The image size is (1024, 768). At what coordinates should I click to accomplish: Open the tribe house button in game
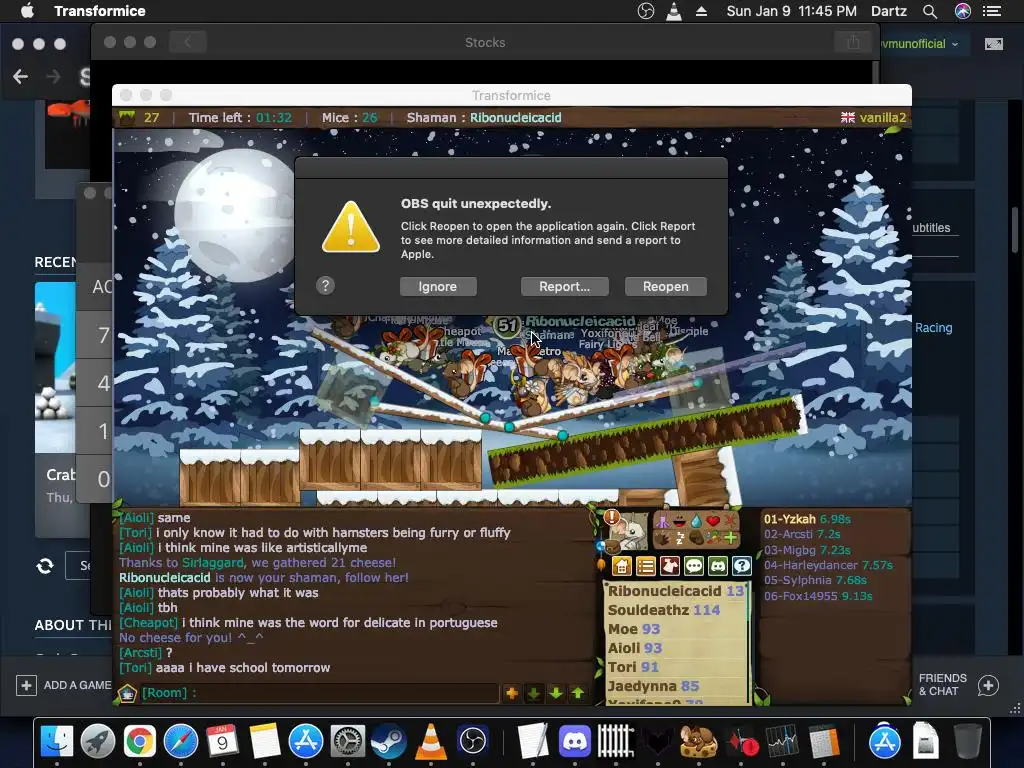click(622, 566)
